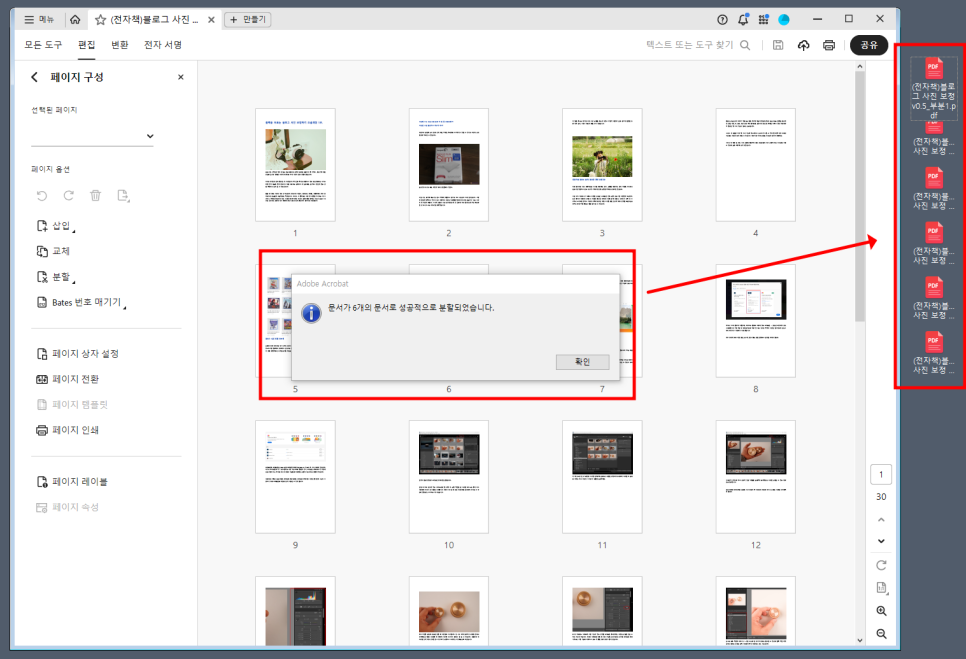
Task: Click the save floppy disk icon
Action: click(x=778, y=45)
